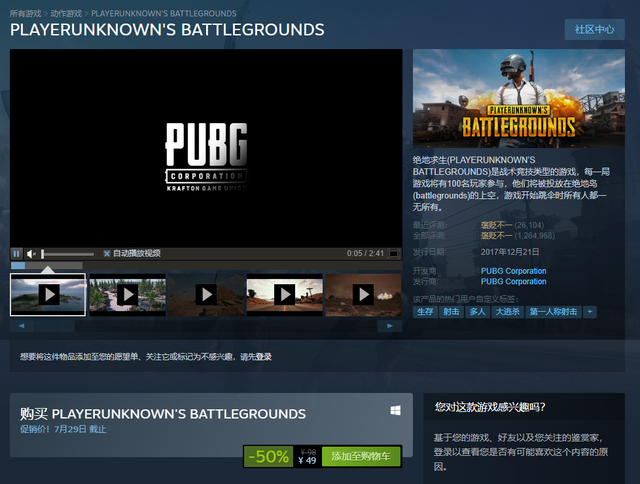Viewport: 640px width, 484px height.
Task: Open the 射击 tag
Action: point(451,312)
